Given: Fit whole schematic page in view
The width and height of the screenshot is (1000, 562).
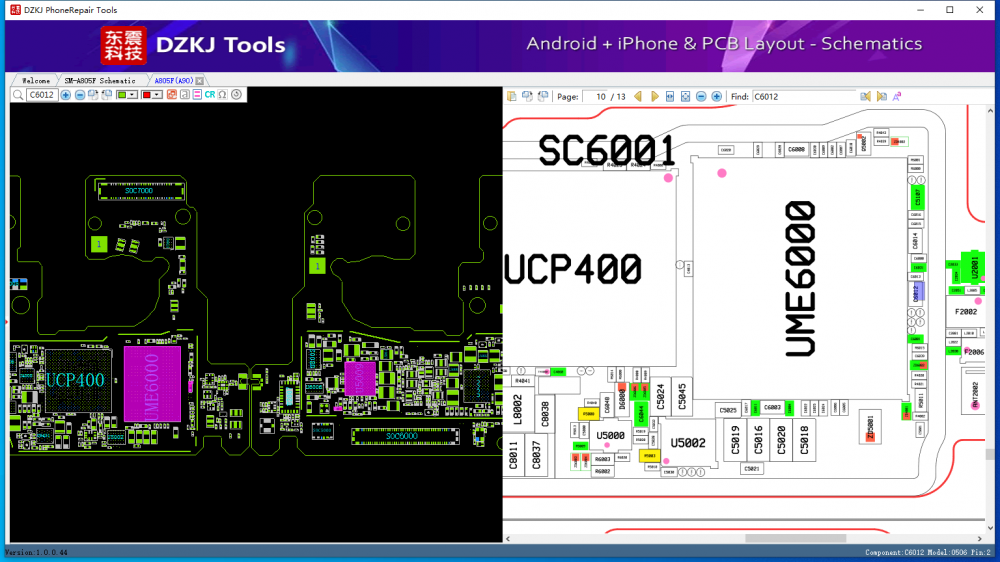Looking at the screenshot, I should pos(686,96).
